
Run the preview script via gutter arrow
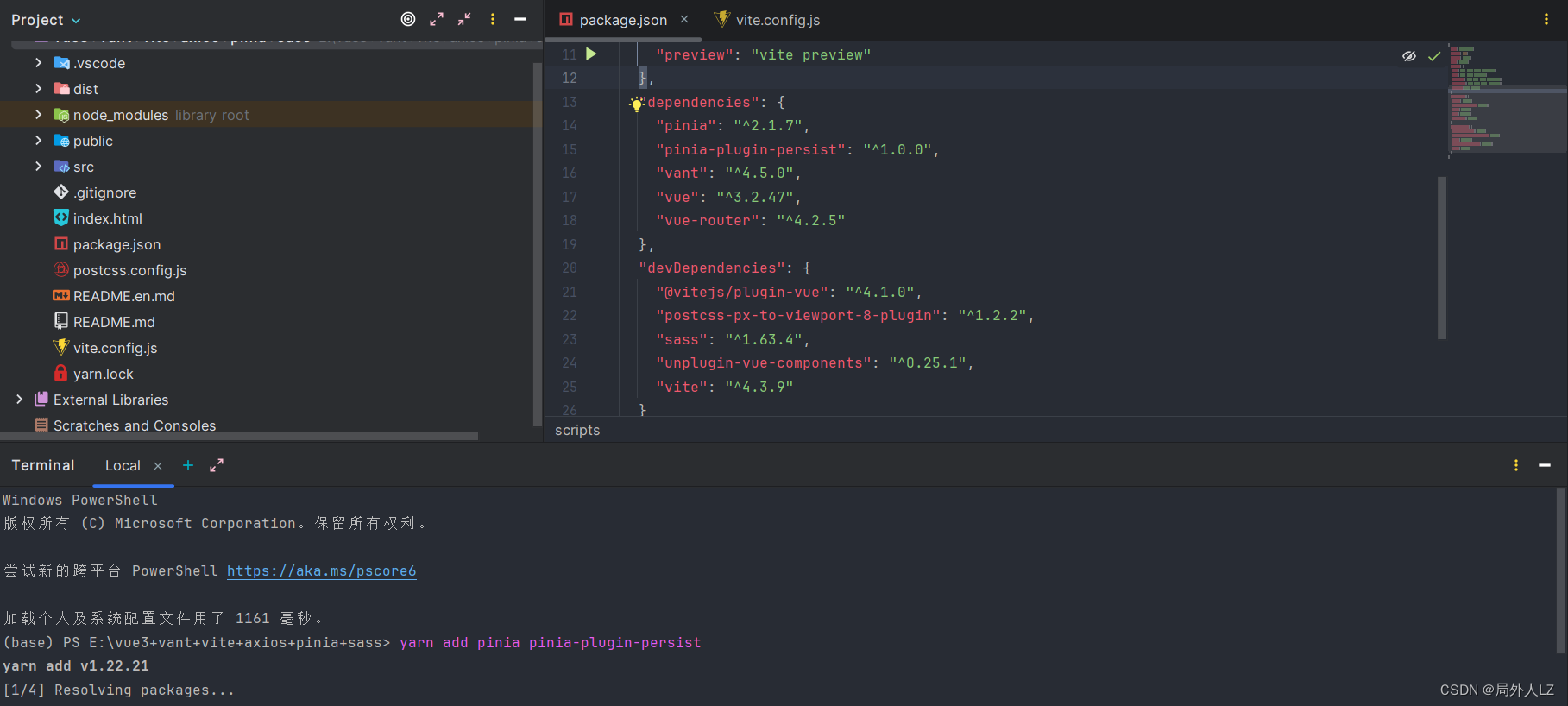tap(591, 54)
